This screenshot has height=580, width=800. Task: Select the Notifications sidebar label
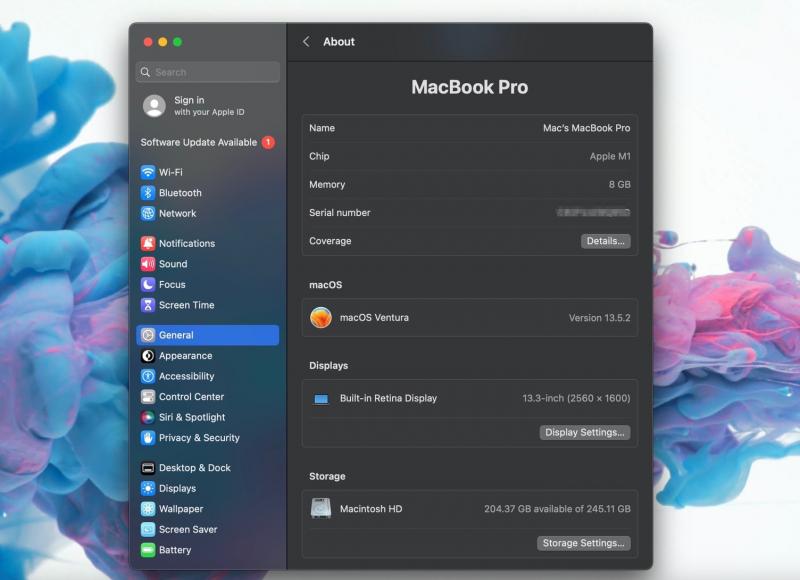pos(187,243)
